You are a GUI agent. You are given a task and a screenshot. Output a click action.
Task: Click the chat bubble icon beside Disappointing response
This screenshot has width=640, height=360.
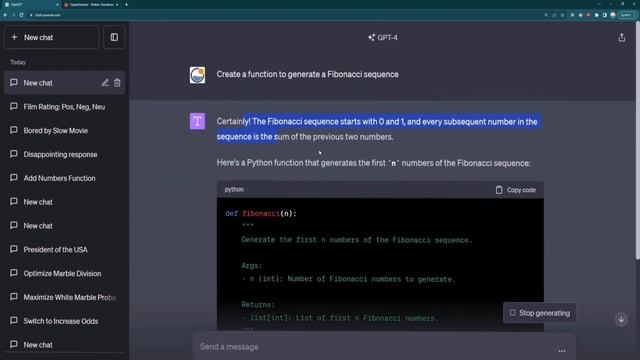click(x=14, y=154)
